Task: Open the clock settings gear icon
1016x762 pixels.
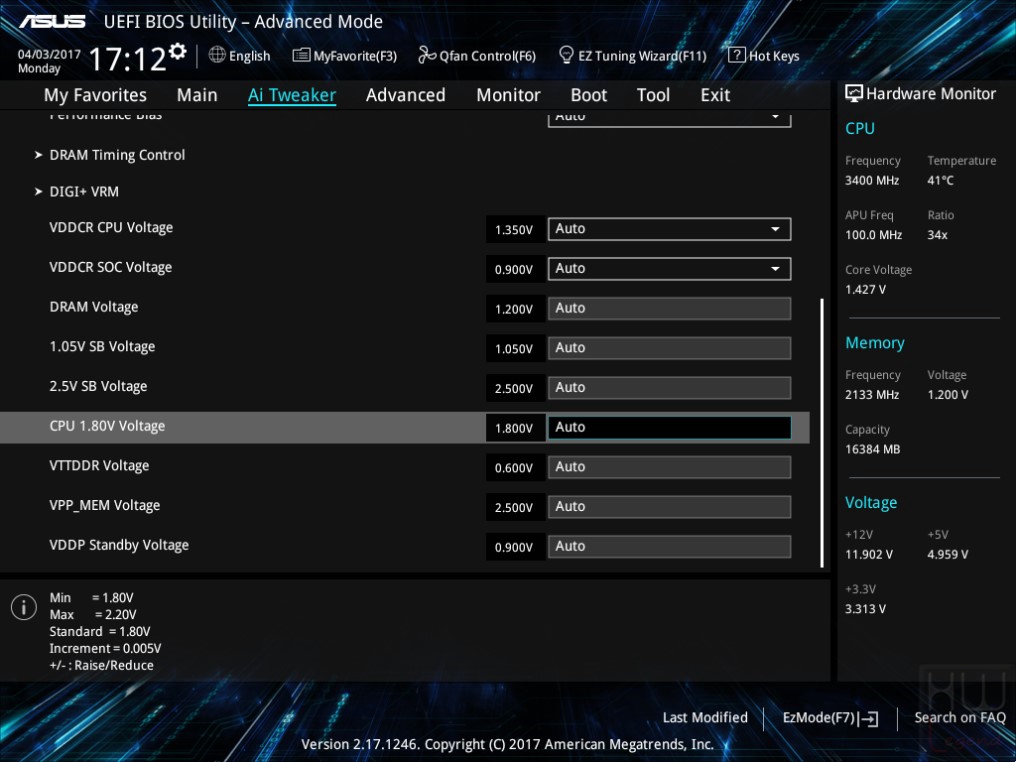Action: click(x=178, y=51)
